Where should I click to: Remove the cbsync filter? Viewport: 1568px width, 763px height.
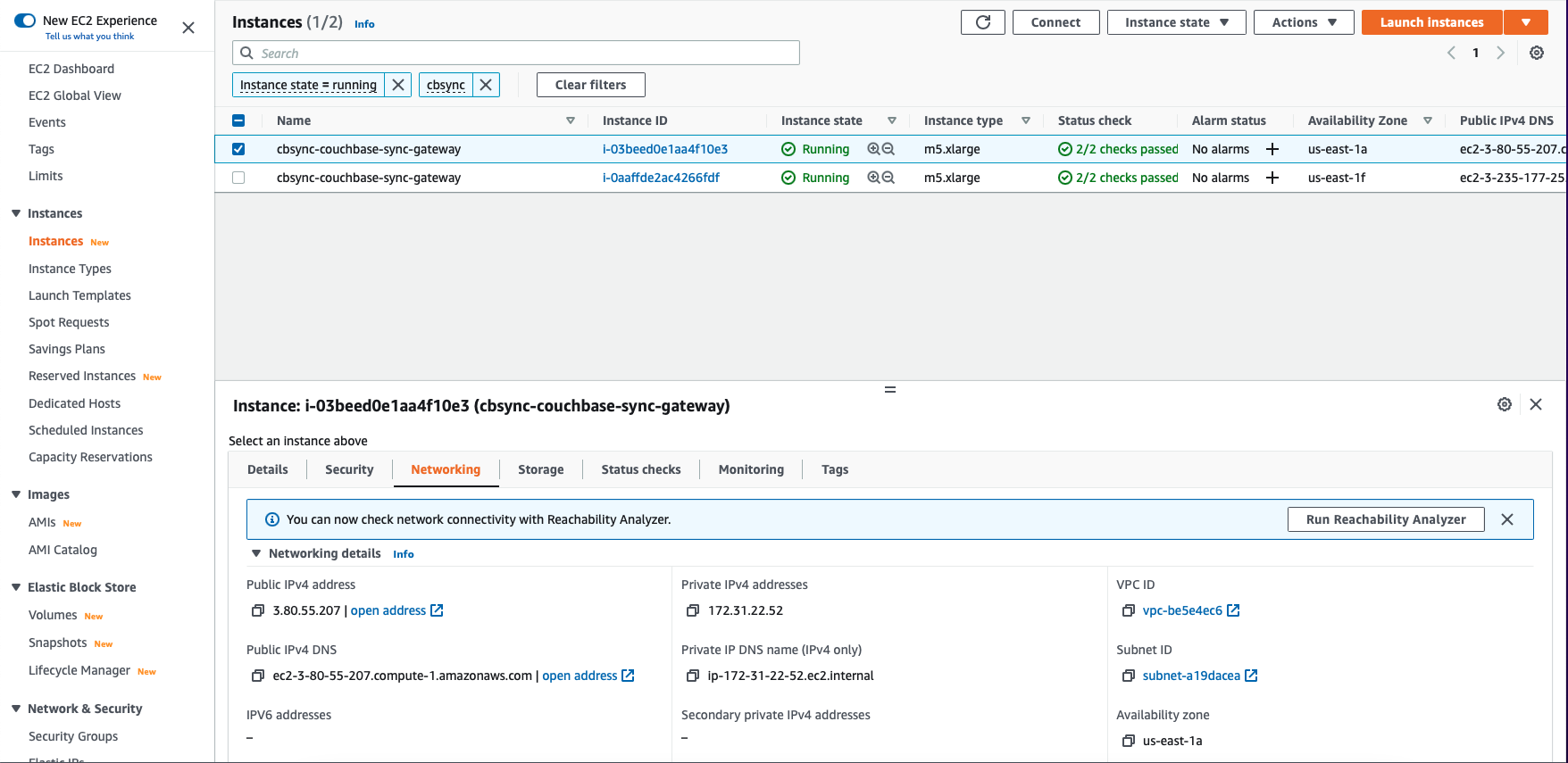(x=486, y=85)
